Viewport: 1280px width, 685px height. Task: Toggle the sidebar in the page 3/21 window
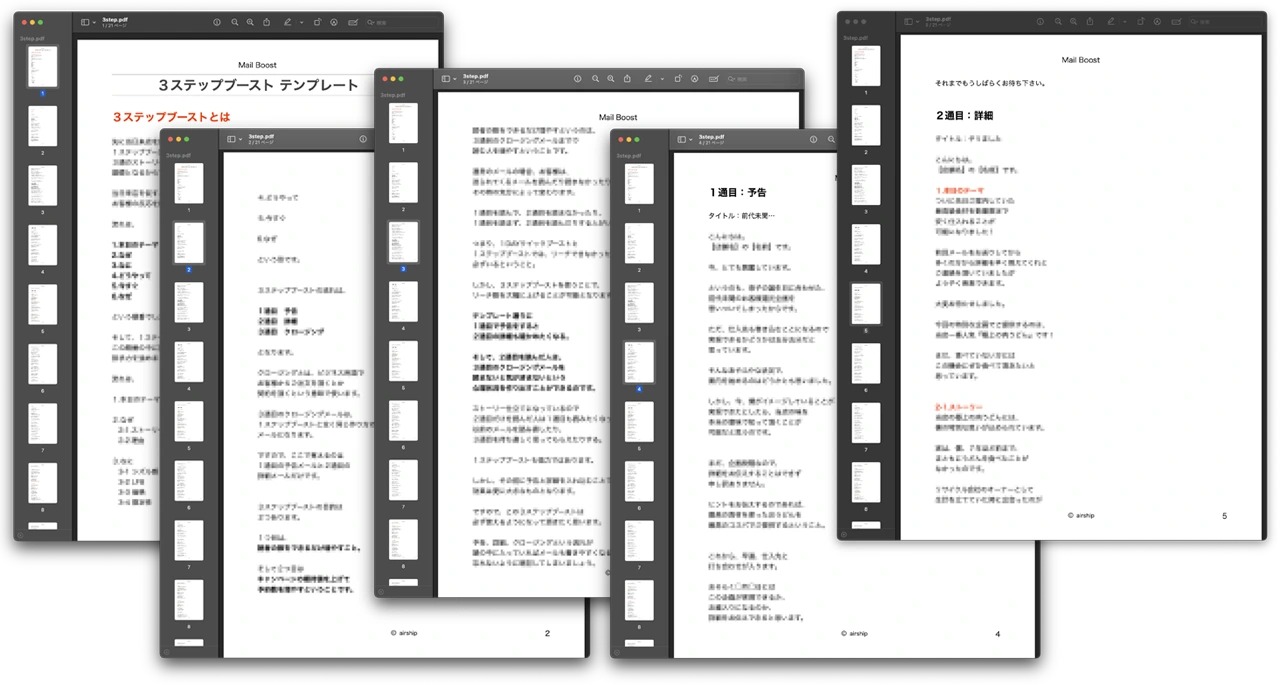(445, 78)
